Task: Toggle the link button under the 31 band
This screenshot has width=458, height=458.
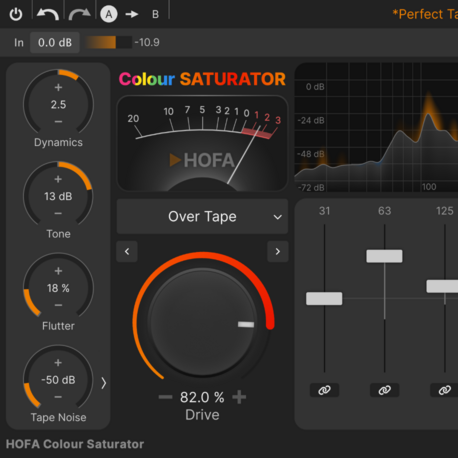Action: tap(324, 390)
